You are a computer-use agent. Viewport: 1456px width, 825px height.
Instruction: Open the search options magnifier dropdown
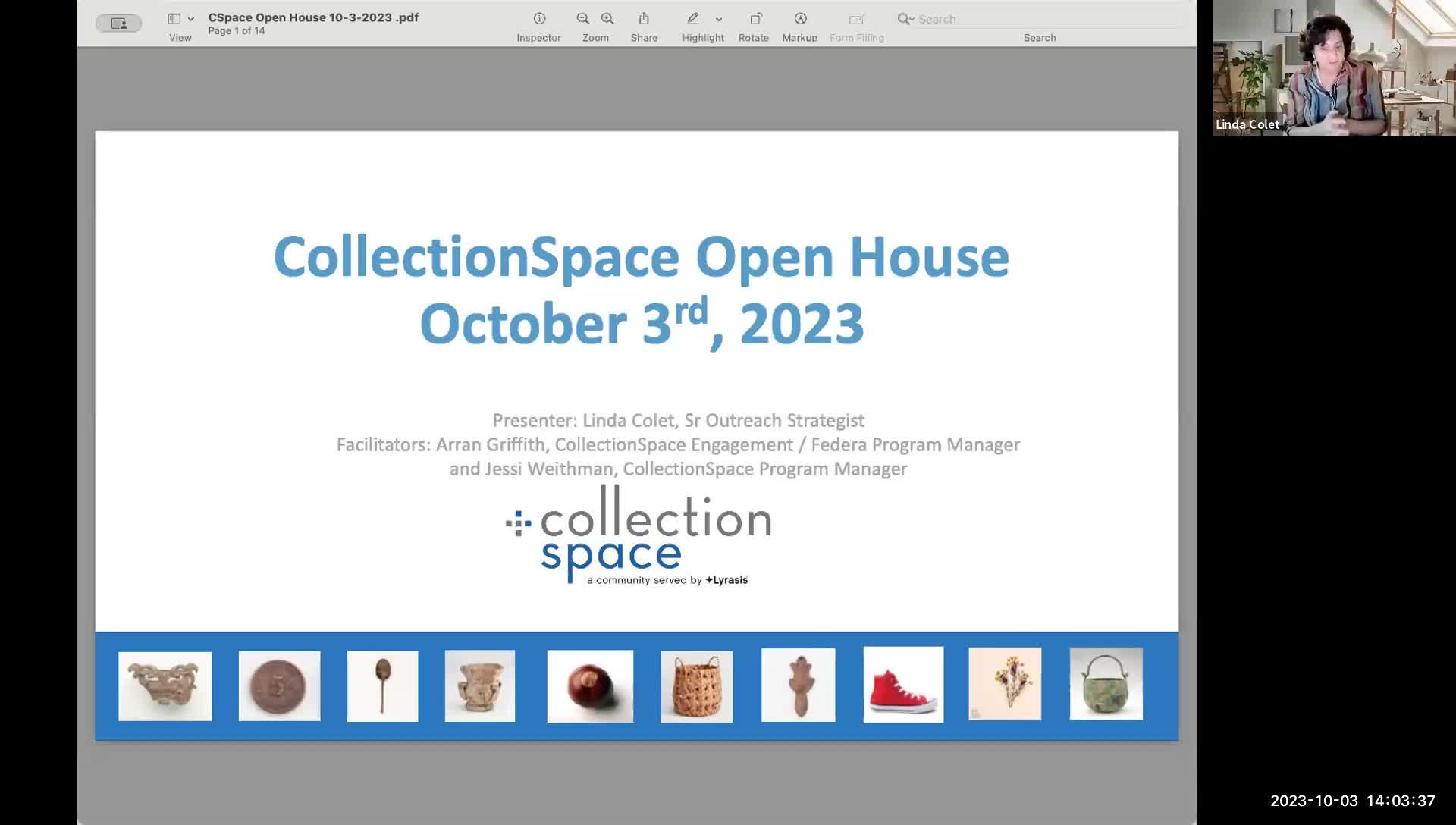click(x=905, y=19)
